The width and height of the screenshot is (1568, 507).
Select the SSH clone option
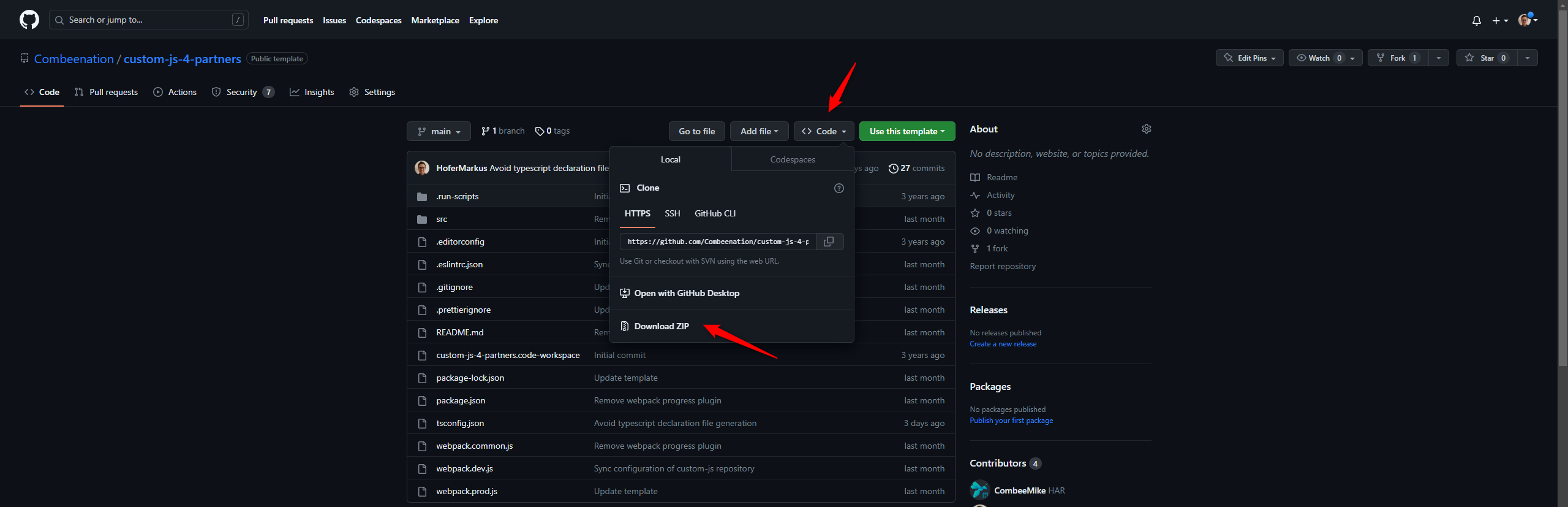coord(672,213)
